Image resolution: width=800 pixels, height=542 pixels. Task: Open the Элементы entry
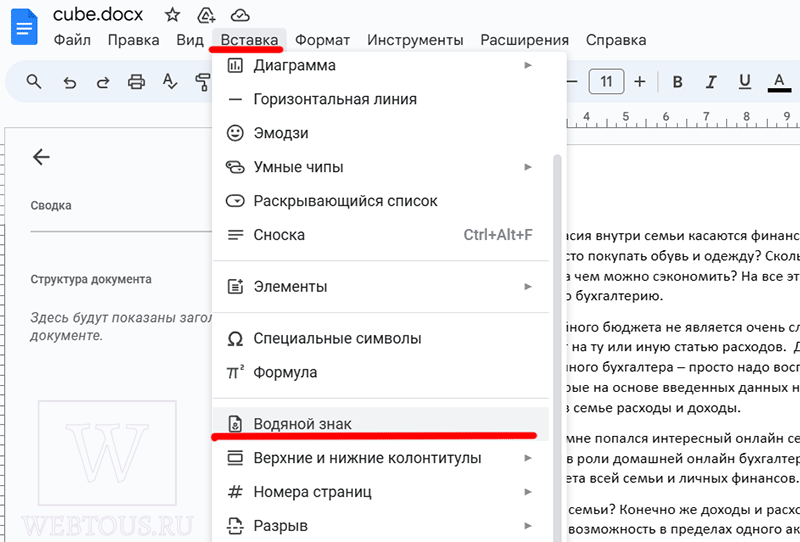pyautogui.click(x=381, y=286)
